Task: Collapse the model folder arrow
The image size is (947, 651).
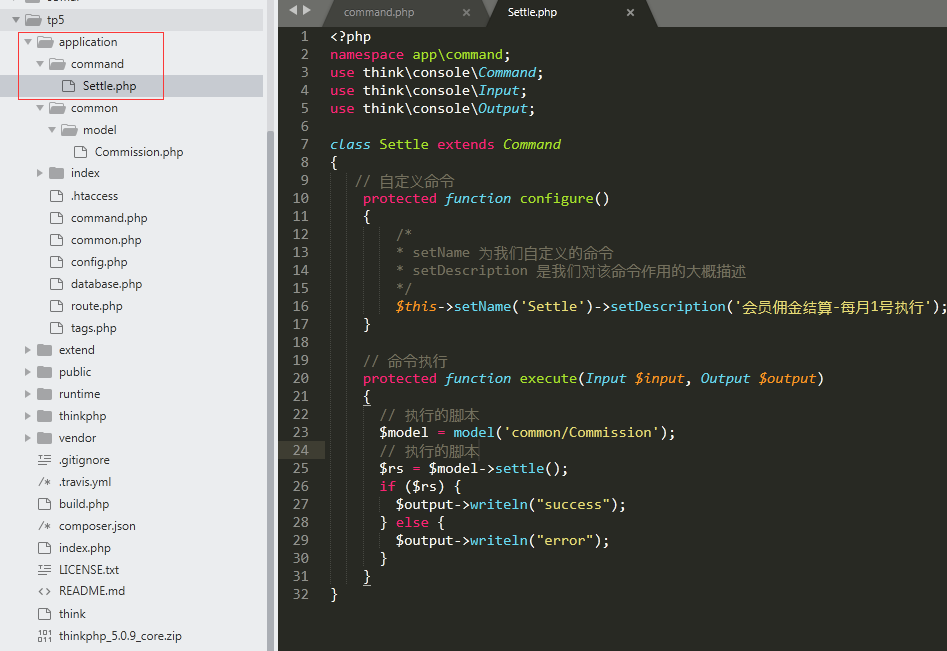Action: click(52, 130)
